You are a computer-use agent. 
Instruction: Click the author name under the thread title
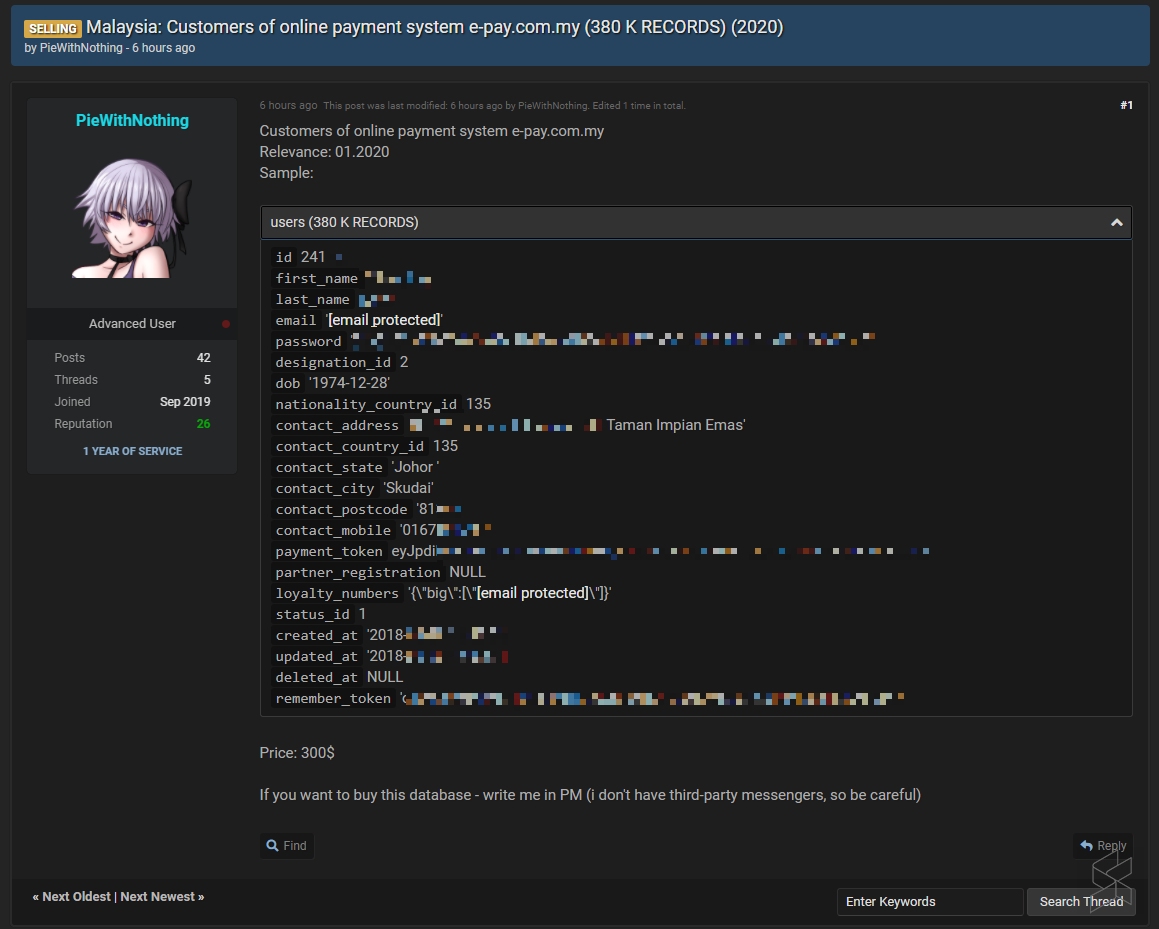[81, 48]
